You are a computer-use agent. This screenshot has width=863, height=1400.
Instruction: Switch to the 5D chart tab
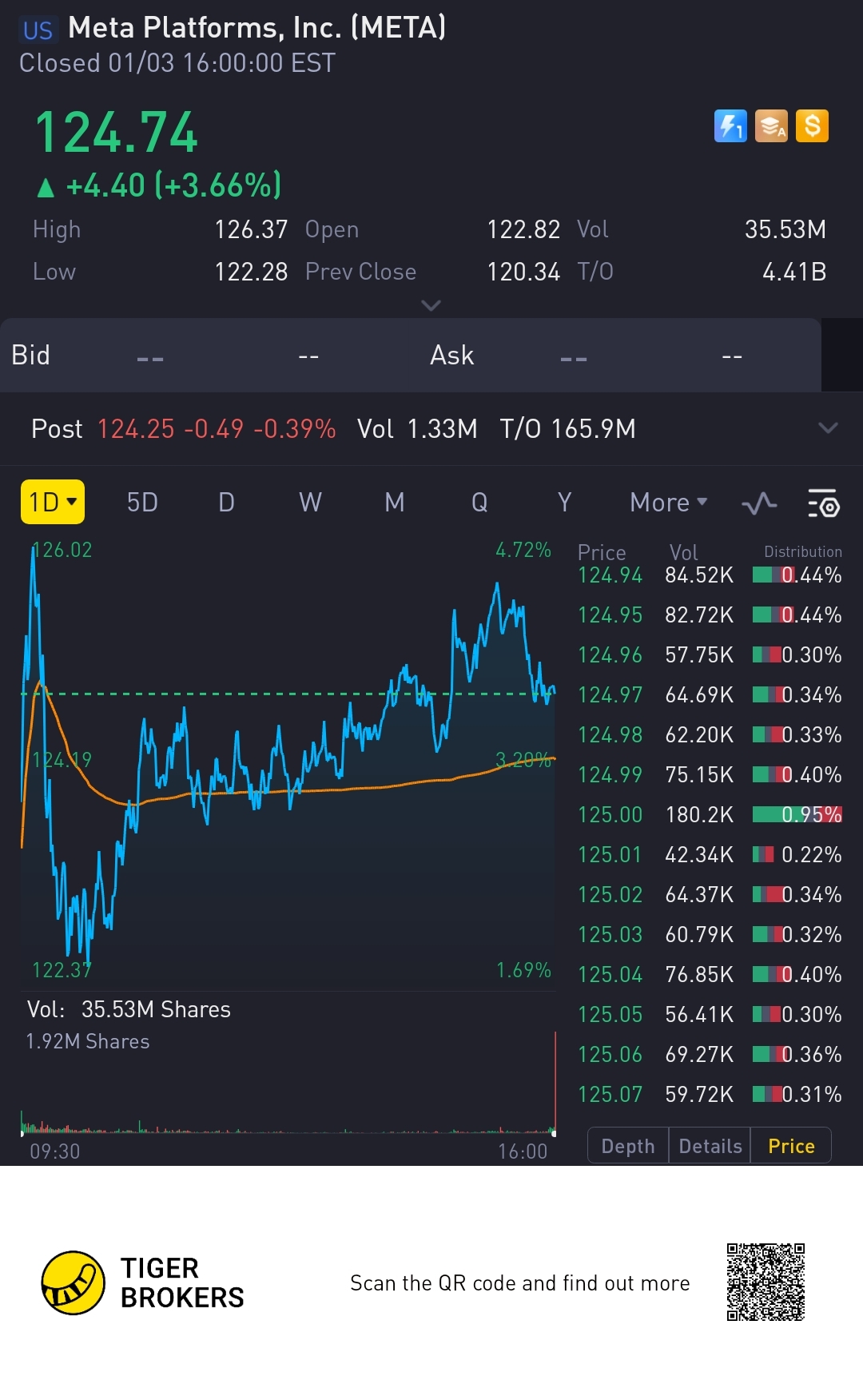(x=142, y=503)
